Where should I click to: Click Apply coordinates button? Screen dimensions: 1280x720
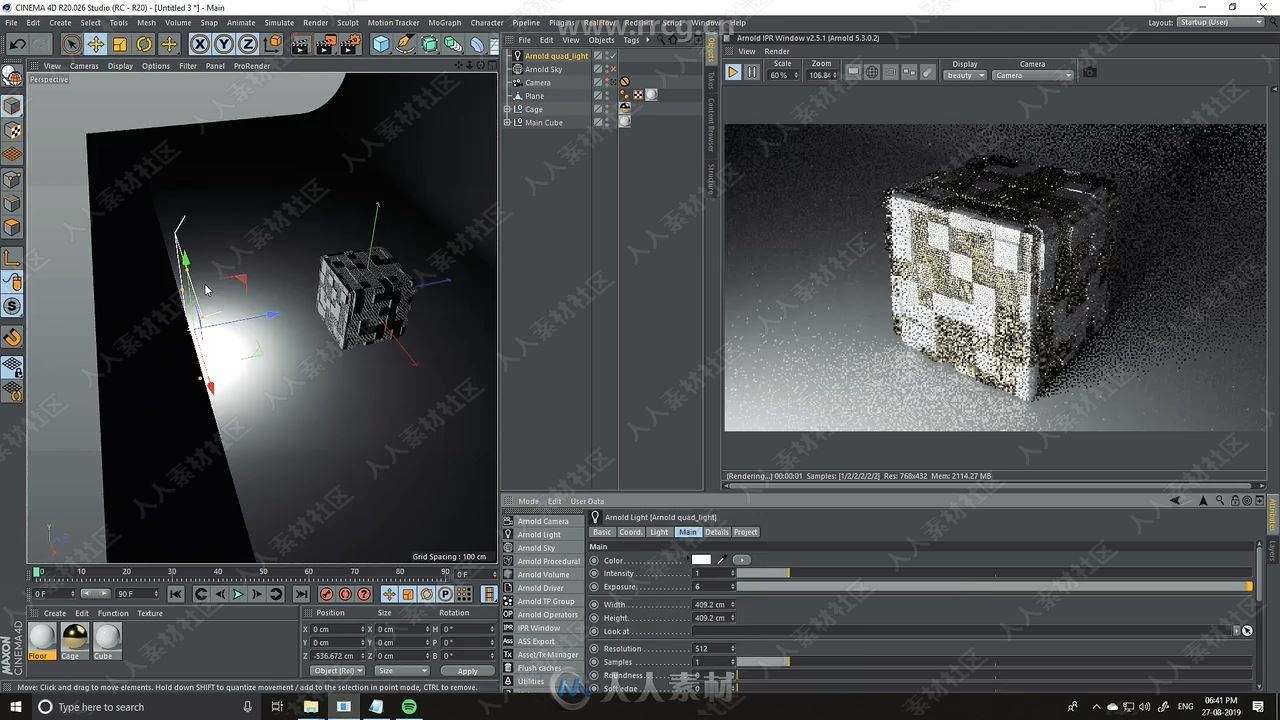coord(467,671)
